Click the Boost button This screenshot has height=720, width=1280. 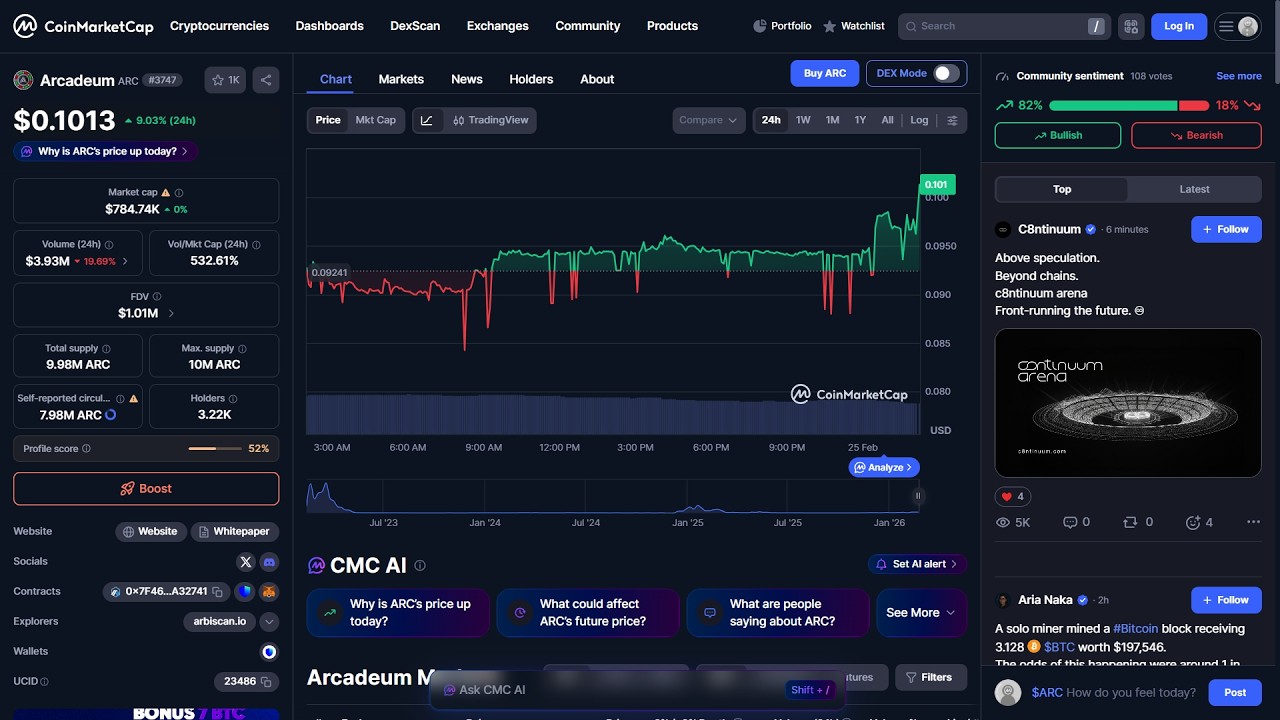click(x=146, y=489)
